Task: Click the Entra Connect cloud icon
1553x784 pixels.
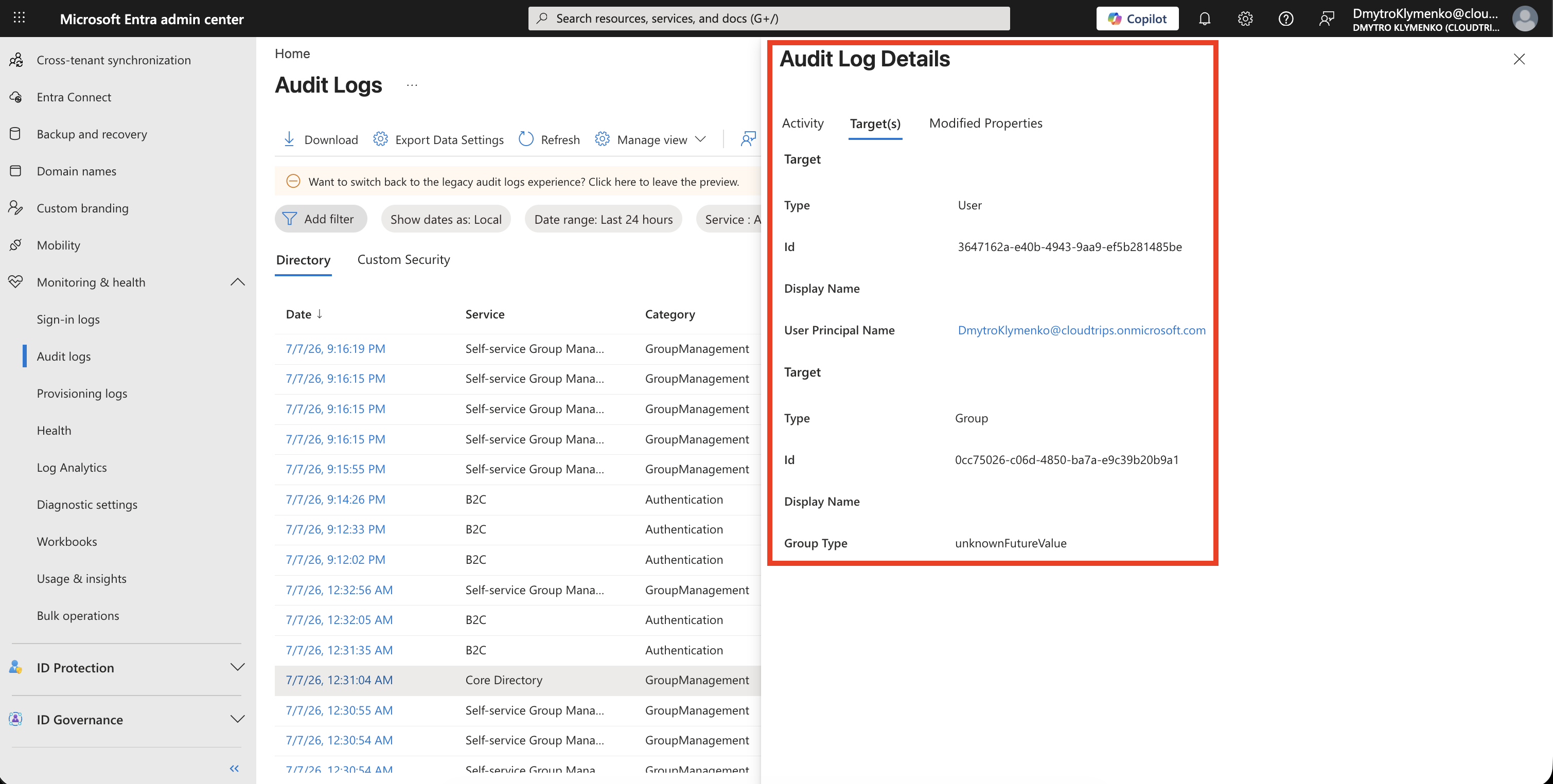Action: (x=15, y=96)
